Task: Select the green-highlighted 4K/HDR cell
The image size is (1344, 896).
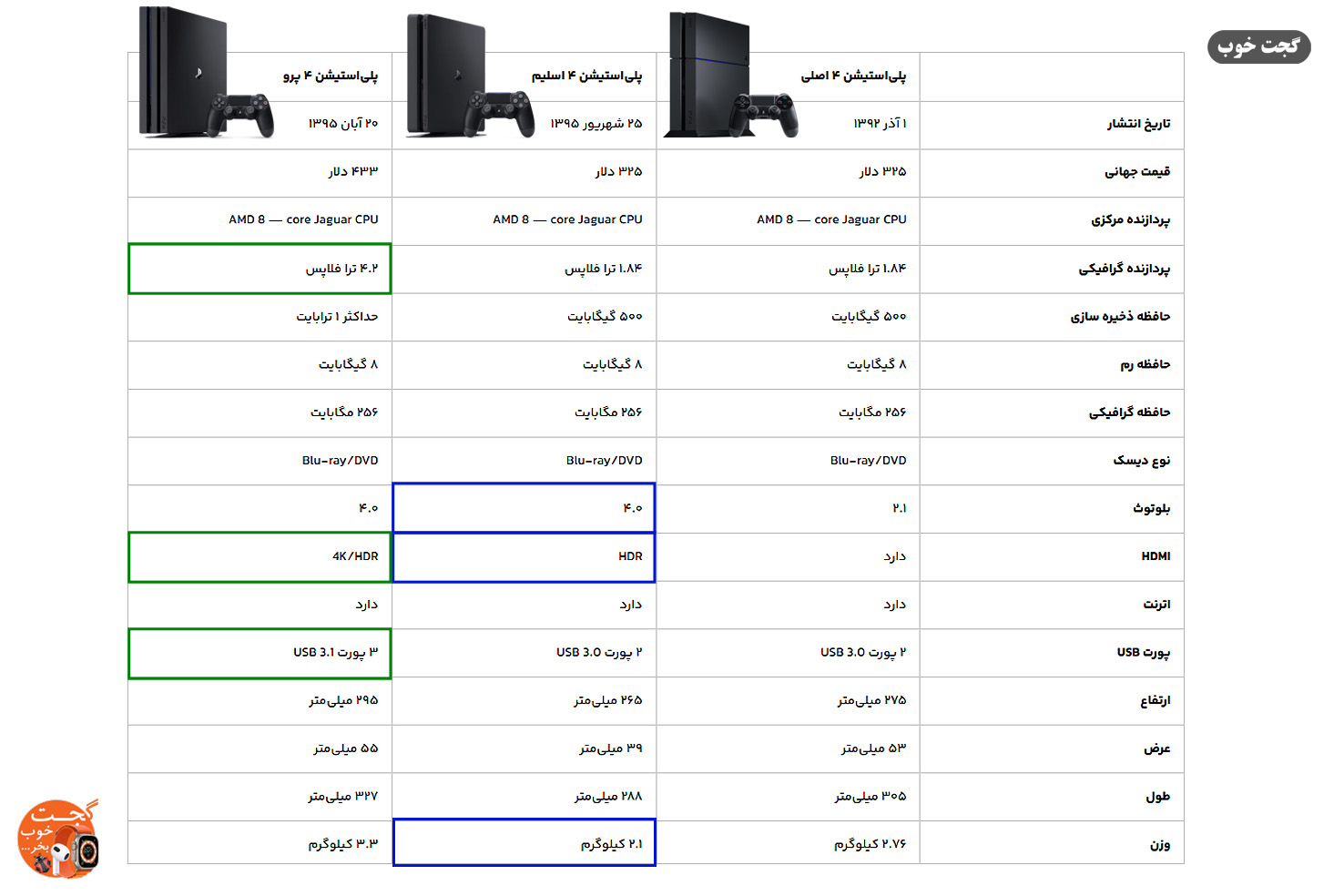Action: pos(260,556)
